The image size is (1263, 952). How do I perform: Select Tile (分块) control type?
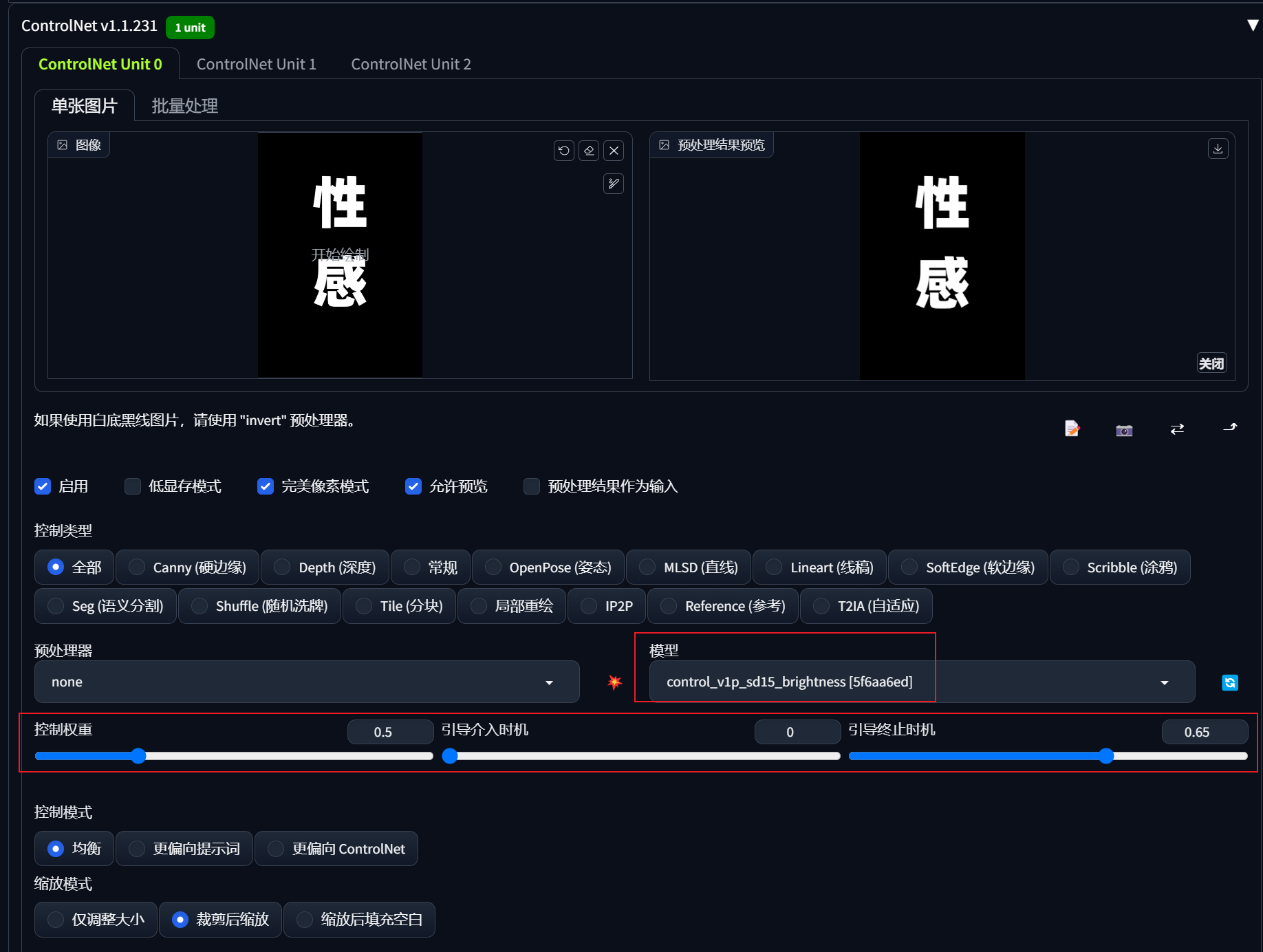399,606
